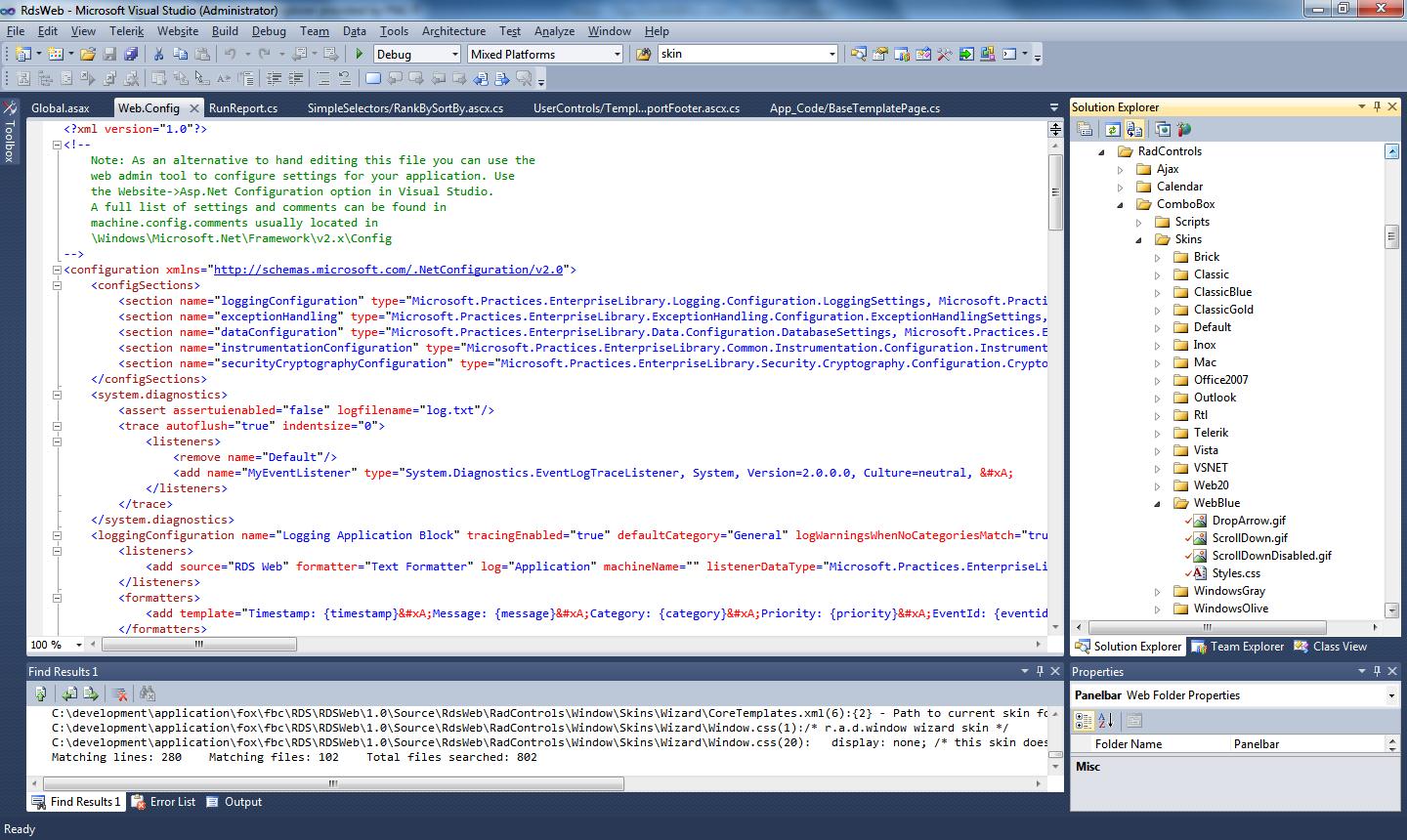Open the Debug configuration dropdown

click(x=454, y=55)
